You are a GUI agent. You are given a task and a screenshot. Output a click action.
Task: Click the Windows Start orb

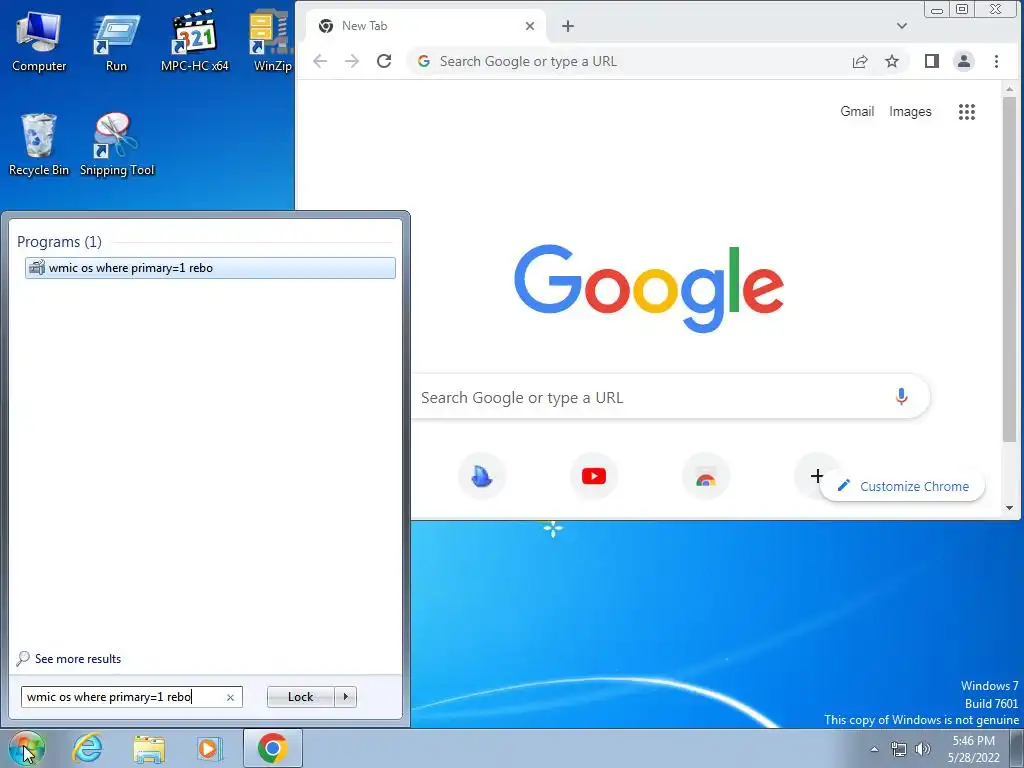click(26, 748)
